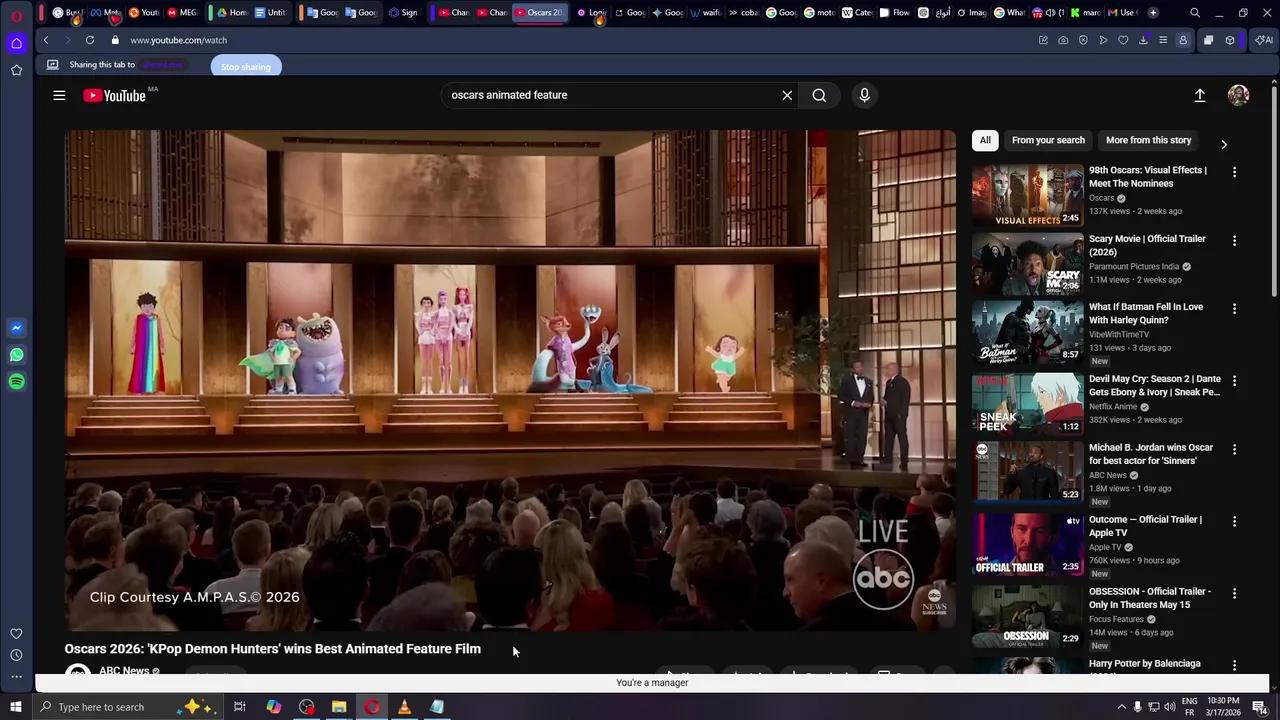Open the Aria AI toolbar button
The image size is (1280, 720).
tap(1264, 40)
